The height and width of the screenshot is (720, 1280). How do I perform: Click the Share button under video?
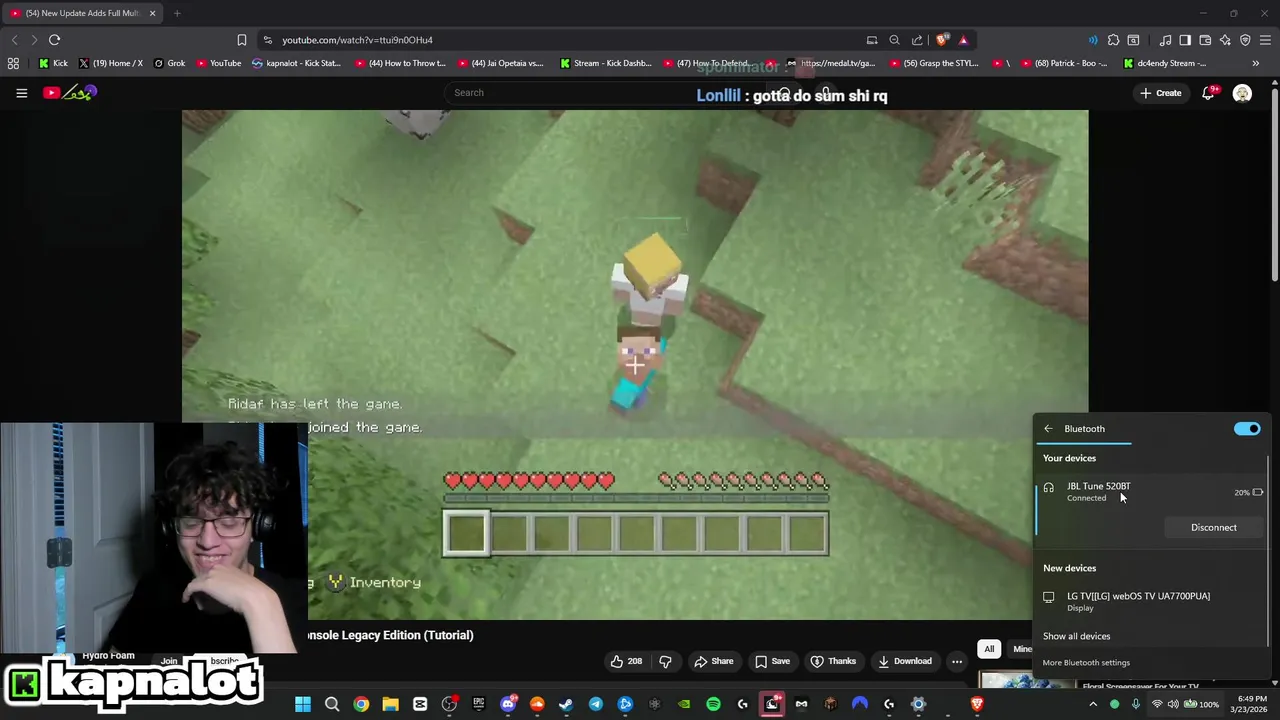pyautogui.click(x=714, y=661)
